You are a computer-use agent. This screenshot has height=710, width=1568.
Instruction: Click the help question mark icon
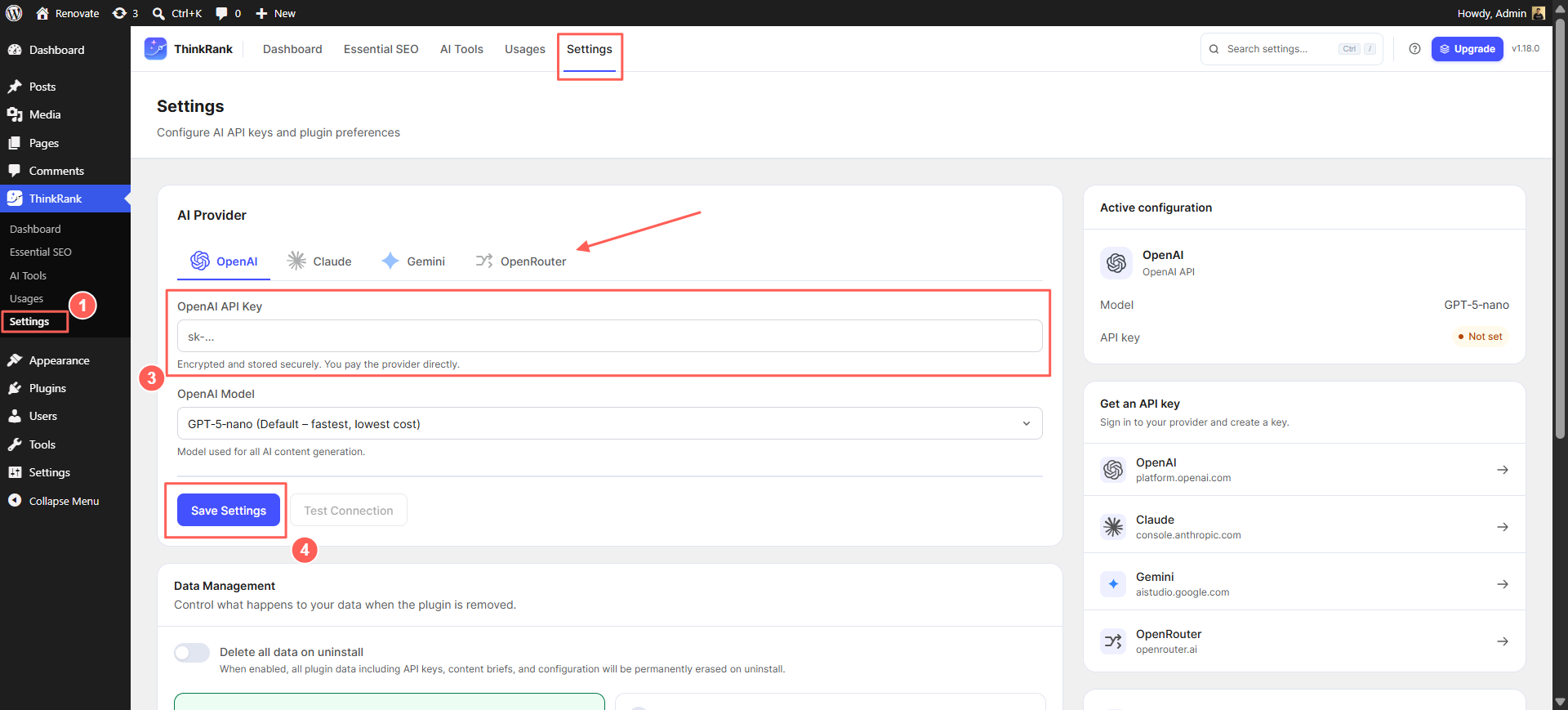click(x=1414, y=49)
